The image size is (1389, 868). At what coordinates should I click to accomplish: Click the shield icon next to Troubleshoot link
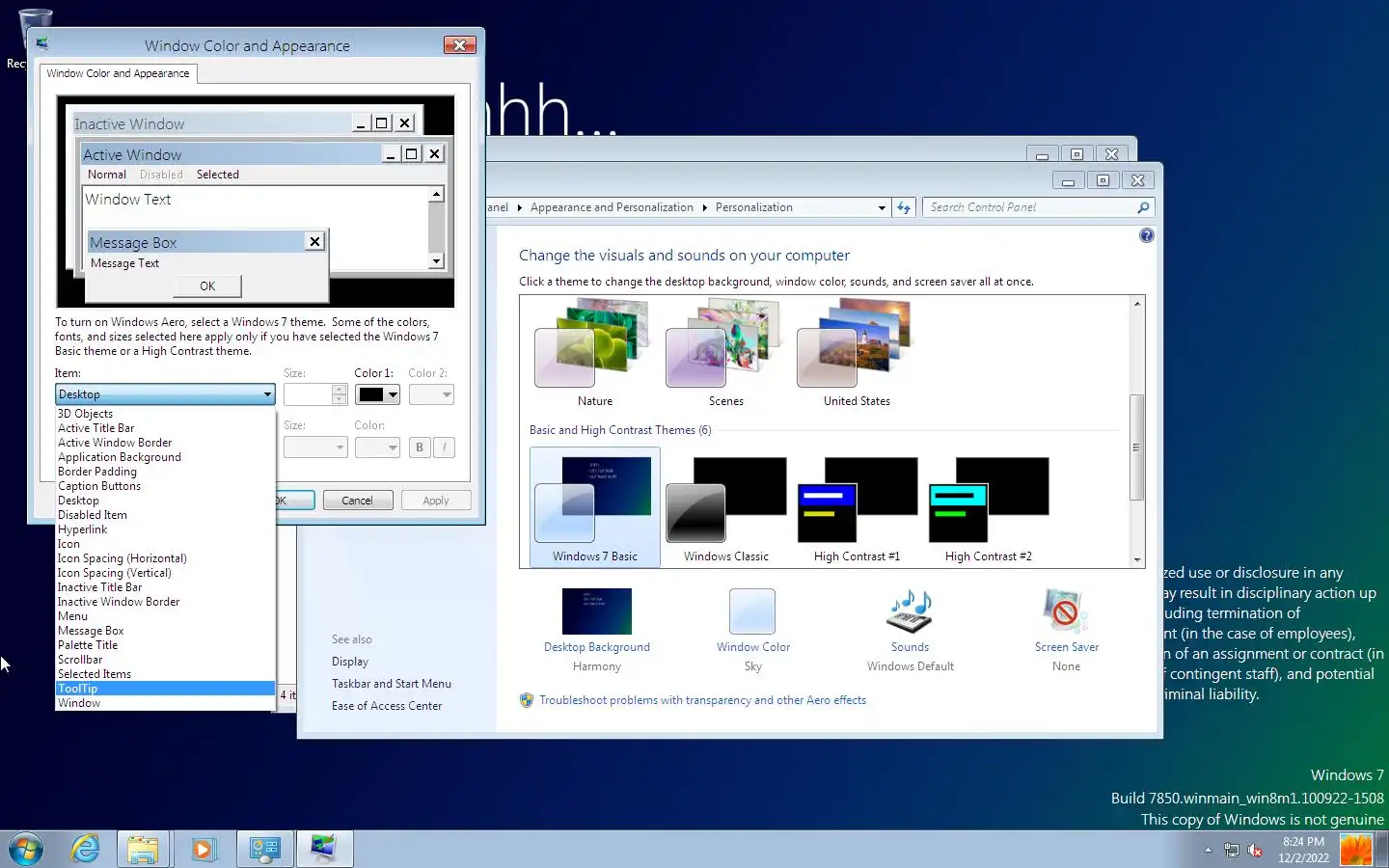527,700
